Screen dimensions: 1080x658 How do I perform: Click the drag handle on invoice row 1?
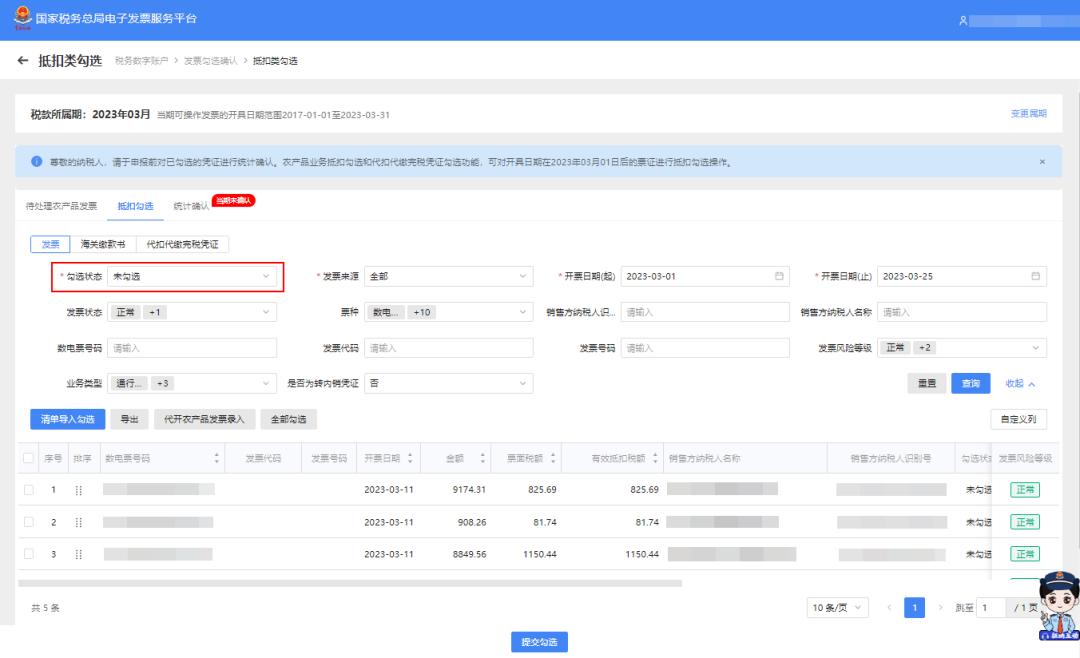click(x=77, y=489)
